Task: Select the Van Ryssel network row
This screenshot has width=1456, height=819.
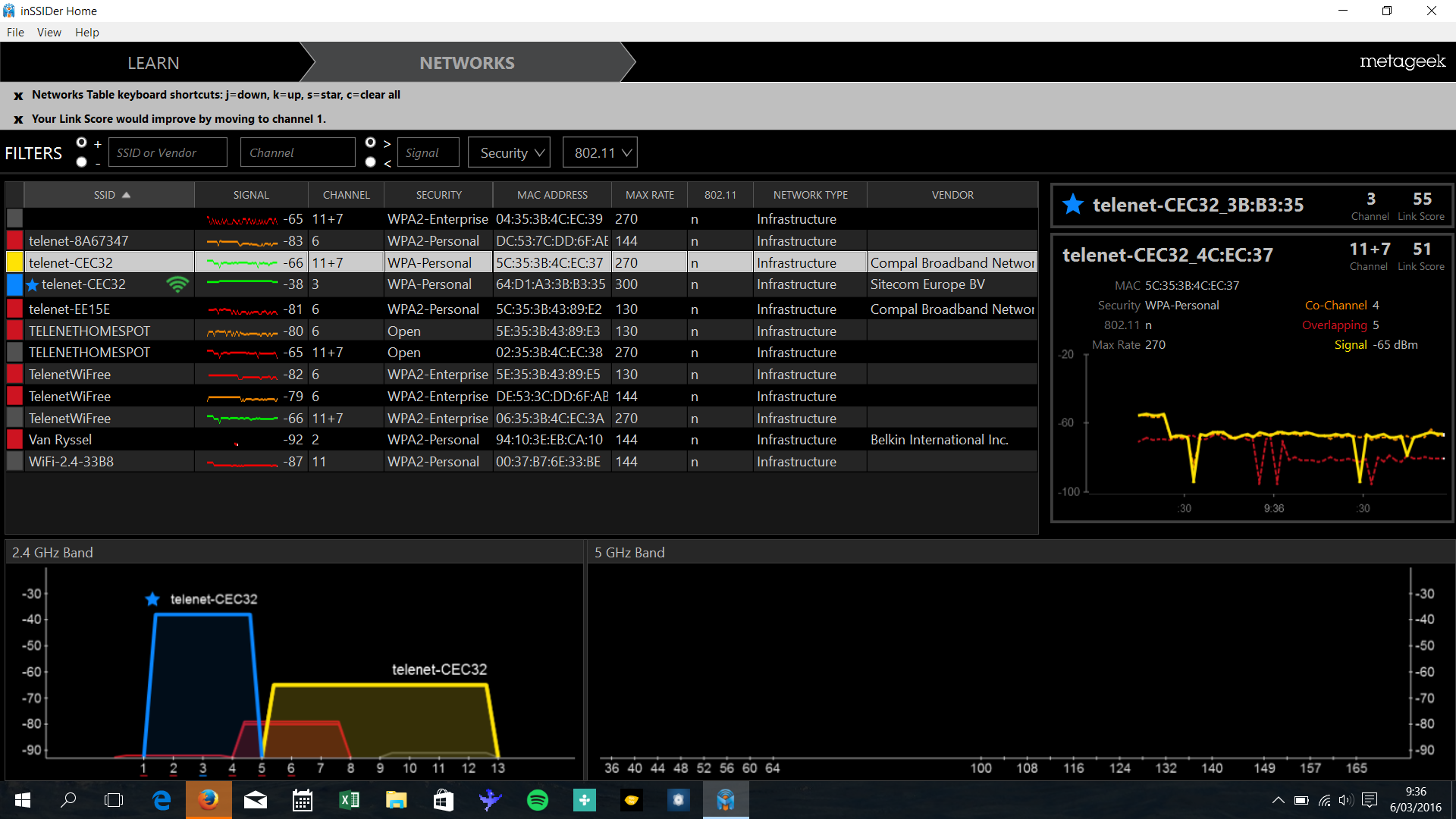Action: (522, 439)
